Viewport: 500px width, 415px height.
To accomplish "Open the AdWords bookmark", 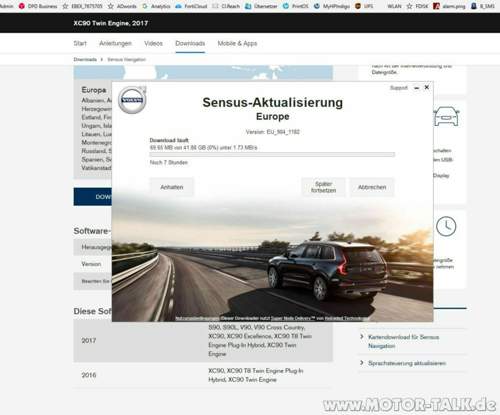I will click(x=122, y=6).
